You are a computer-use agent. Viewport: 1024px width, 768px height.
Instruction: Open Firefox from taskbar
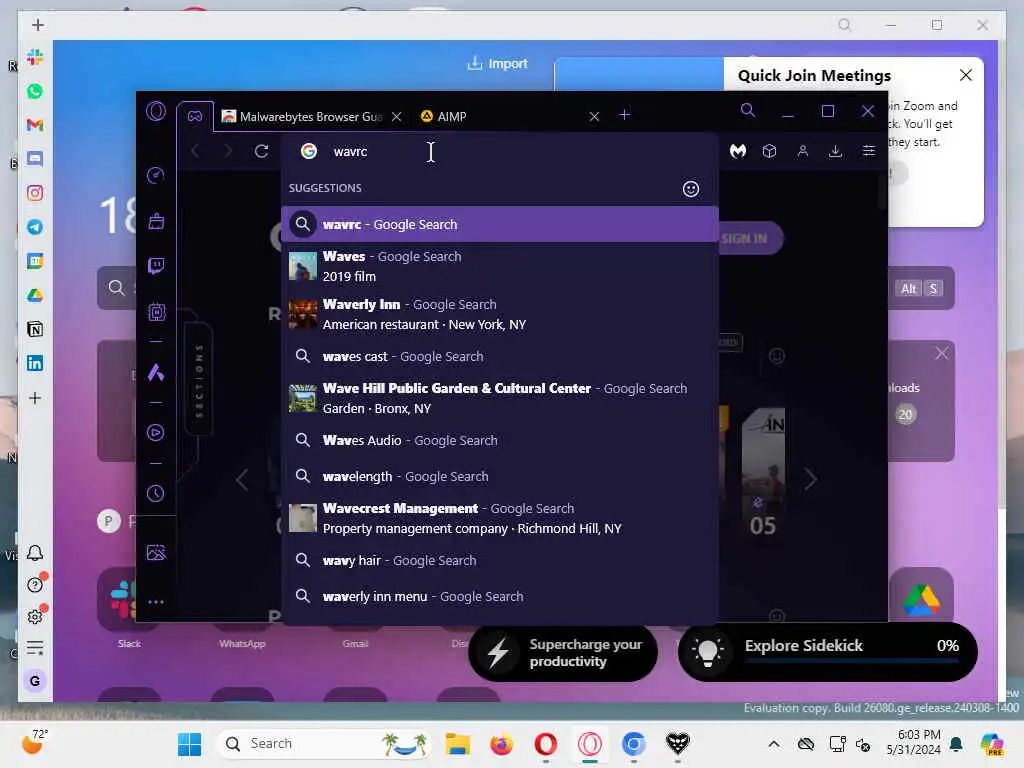pyautogui.click(x=502, y=744)
